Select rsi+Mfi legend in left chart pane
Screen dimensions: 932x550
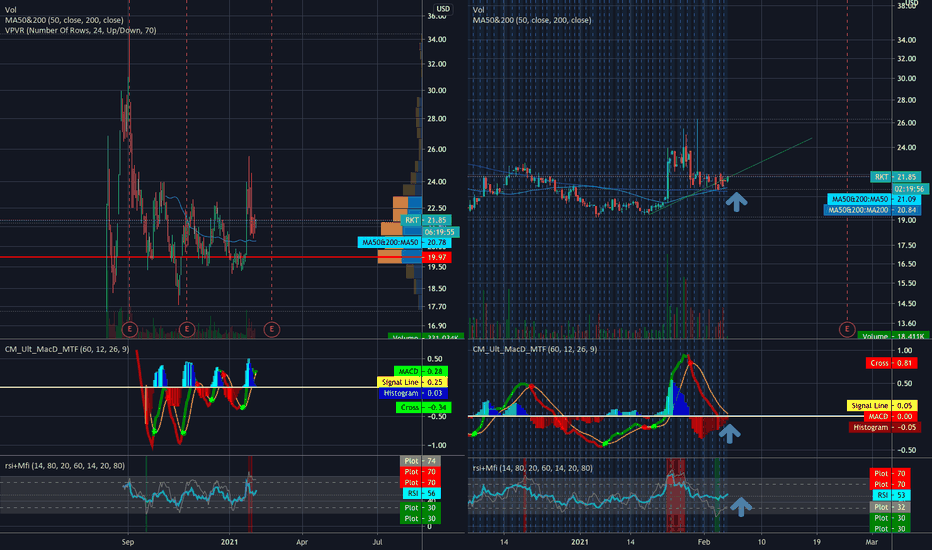[65, 466]
